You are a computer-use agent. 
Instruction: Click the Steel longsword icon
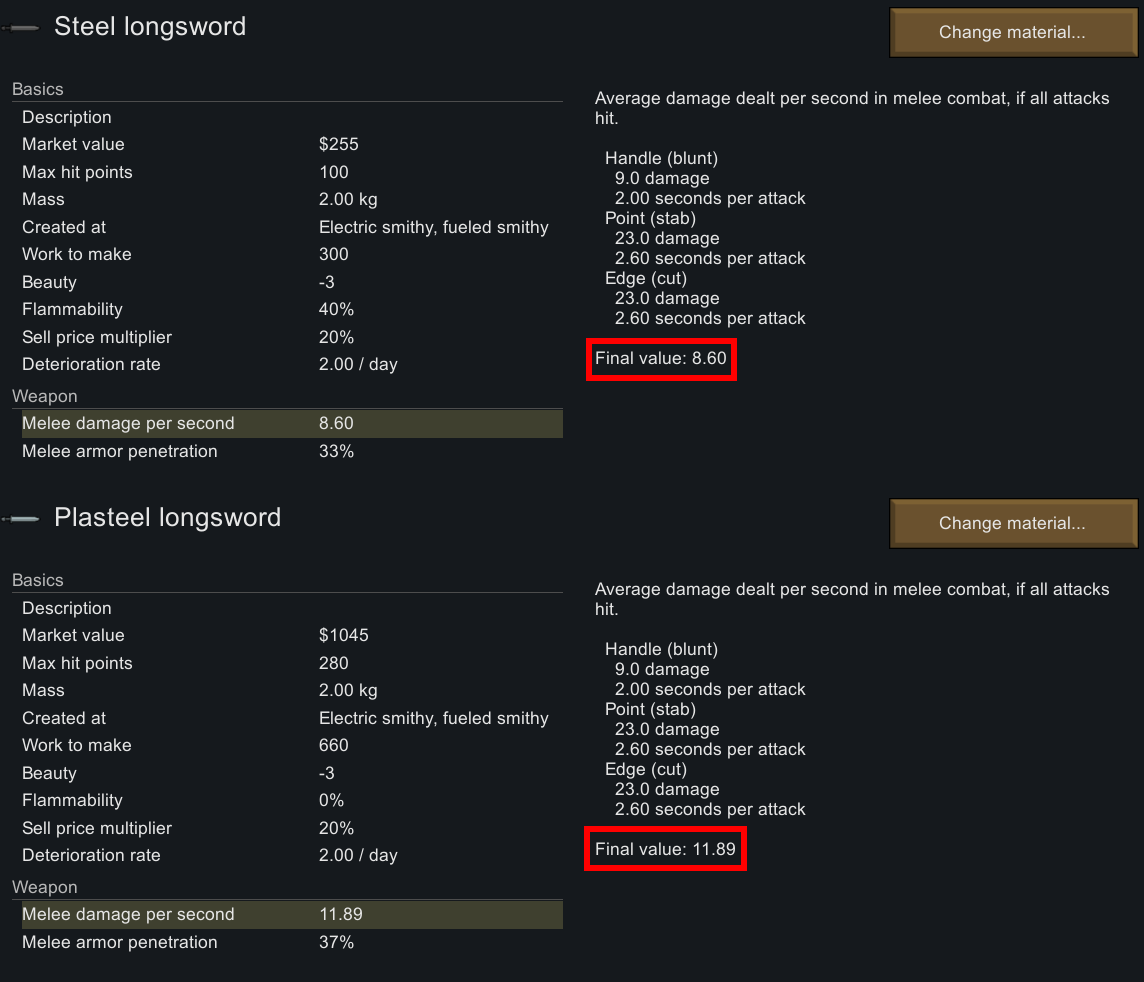(21, 28)
